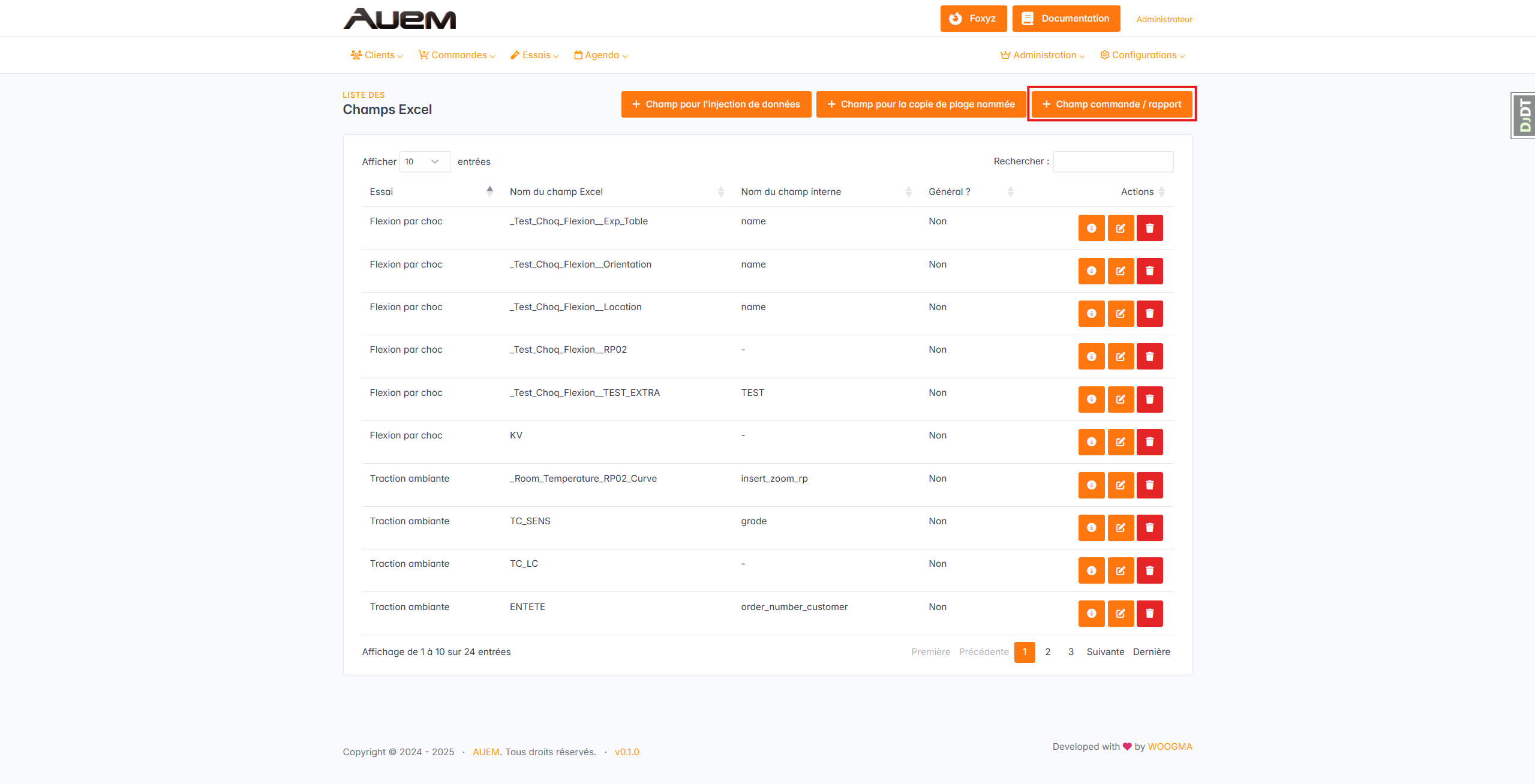Delete the _Test_Choq_Flexion__Location field row
1535x784 pixels.
1149,314
